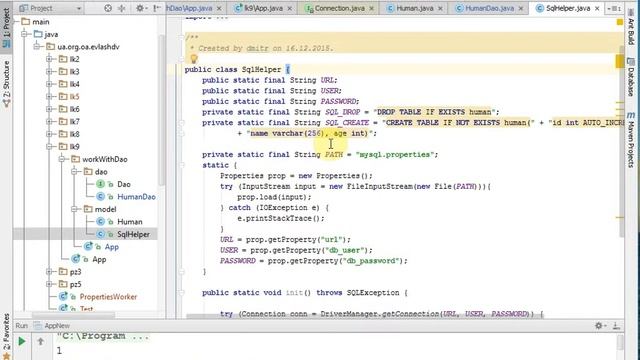This screenshot has height=360, width=640.
Task: Collapse the lk9 package
Action: [x=49, y=147]
